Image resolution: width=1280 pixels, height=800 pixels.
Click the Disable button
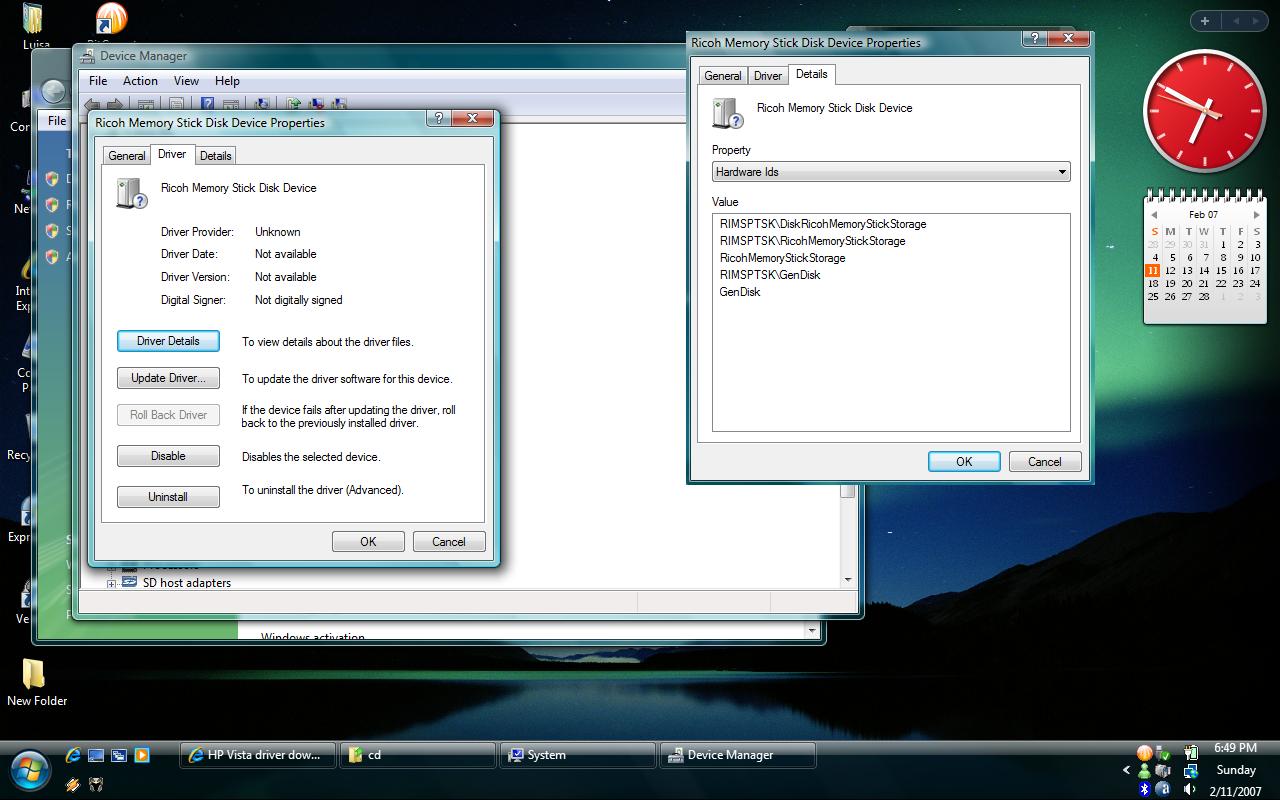coord(168,456)
